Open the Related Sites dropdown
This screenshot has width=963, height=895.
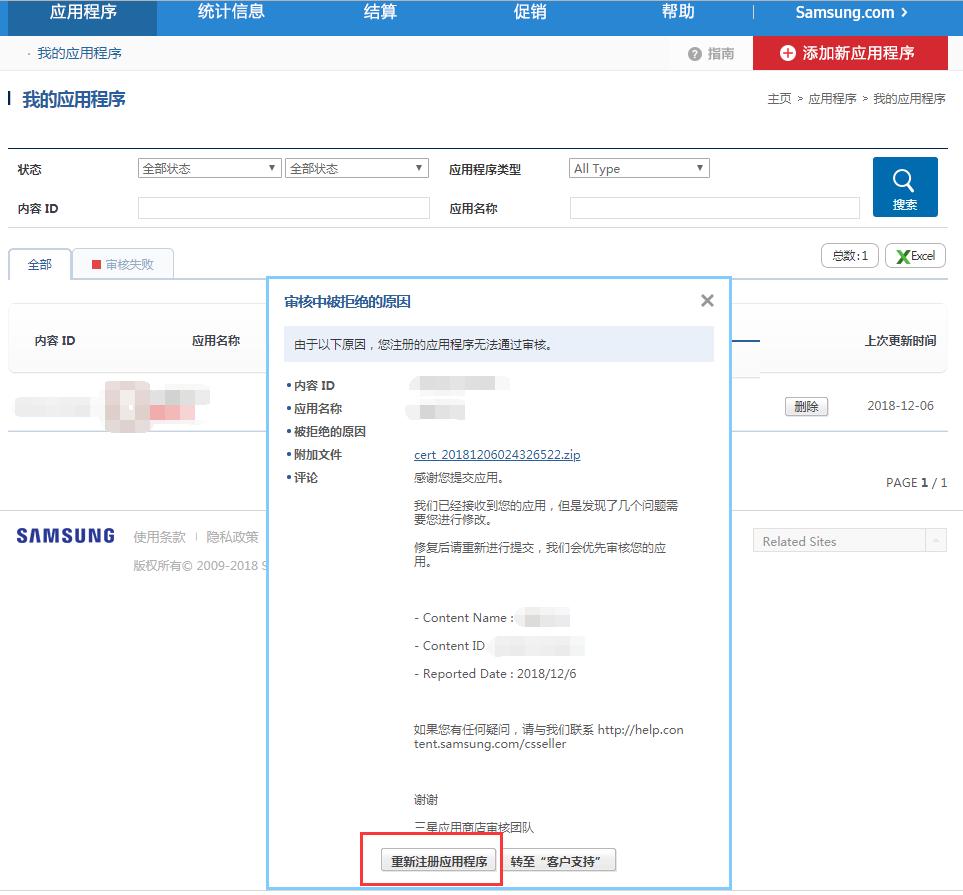pos(848,541)
